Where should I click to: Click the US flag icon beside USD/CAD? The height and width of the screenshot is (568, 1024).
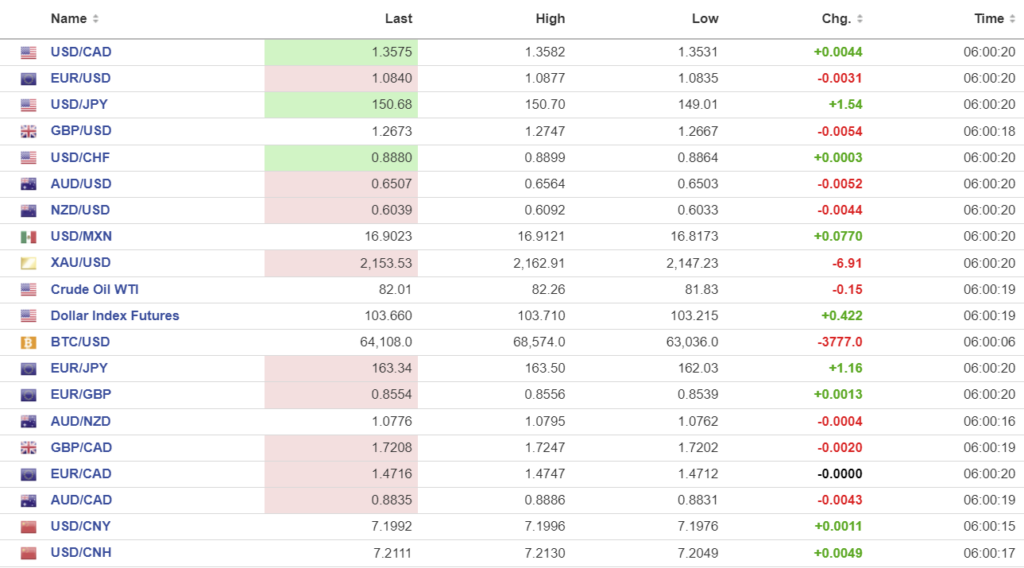28,52
